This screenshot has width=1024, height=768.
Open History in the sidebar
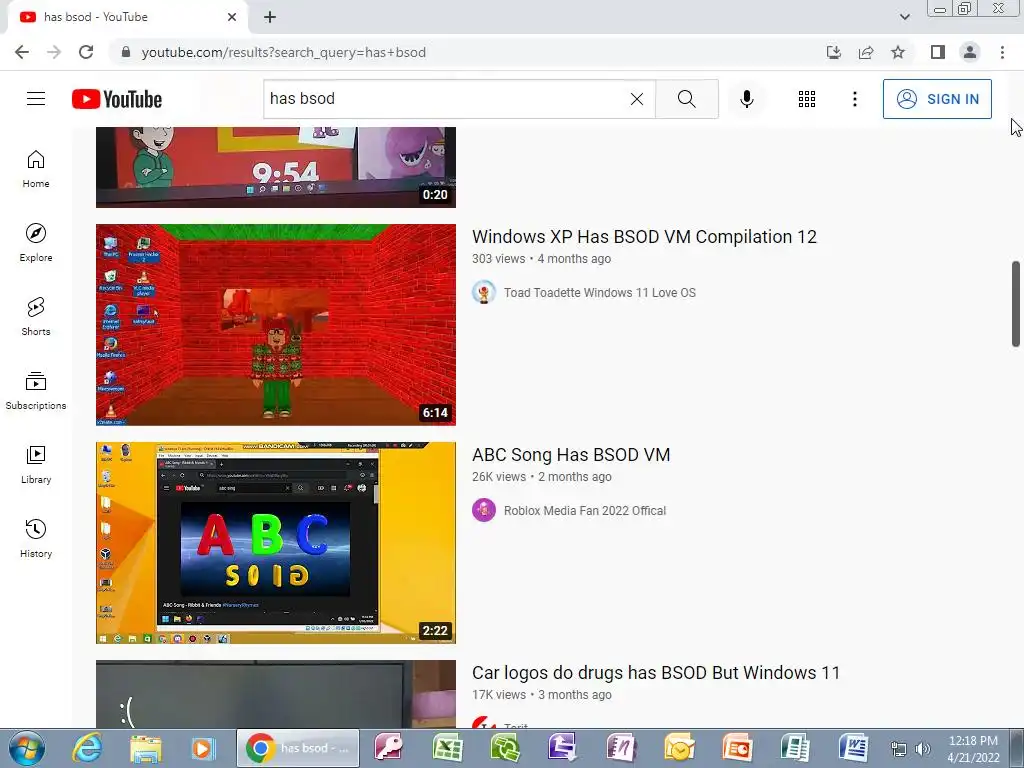36,538
